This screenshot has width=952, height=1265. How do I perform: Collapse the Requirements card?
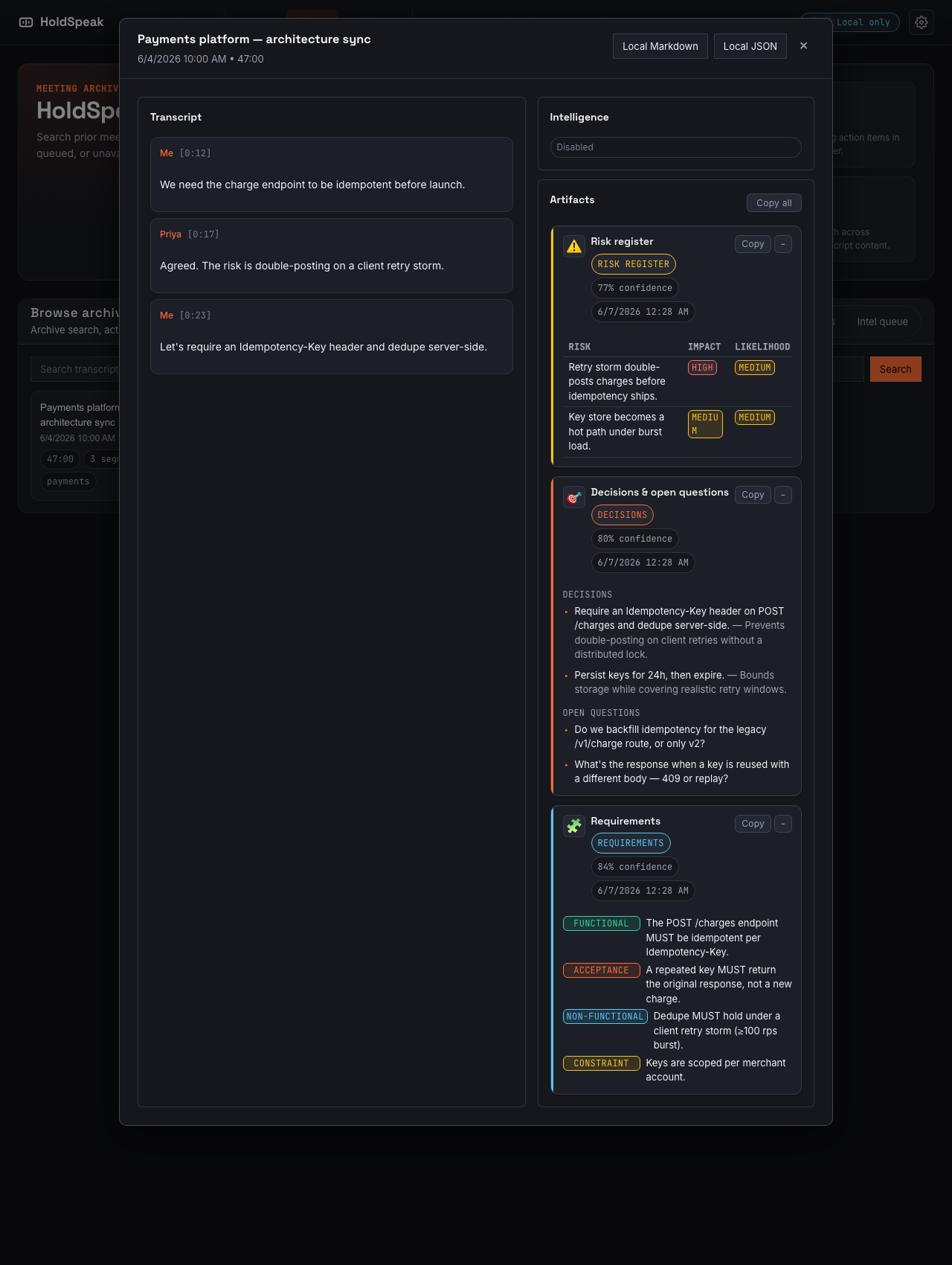[783, 824]
